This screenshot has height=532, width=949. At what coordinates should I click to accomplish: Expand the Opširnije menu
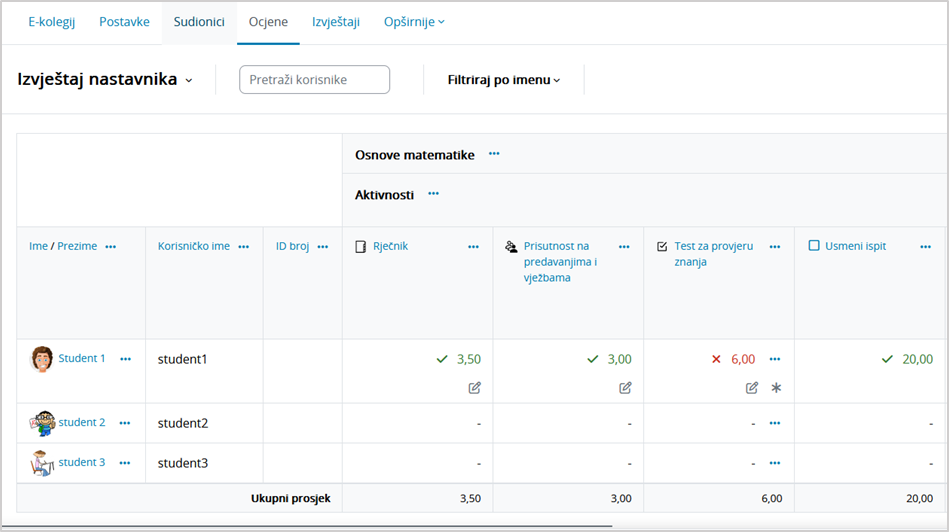(x=414, y=22)
